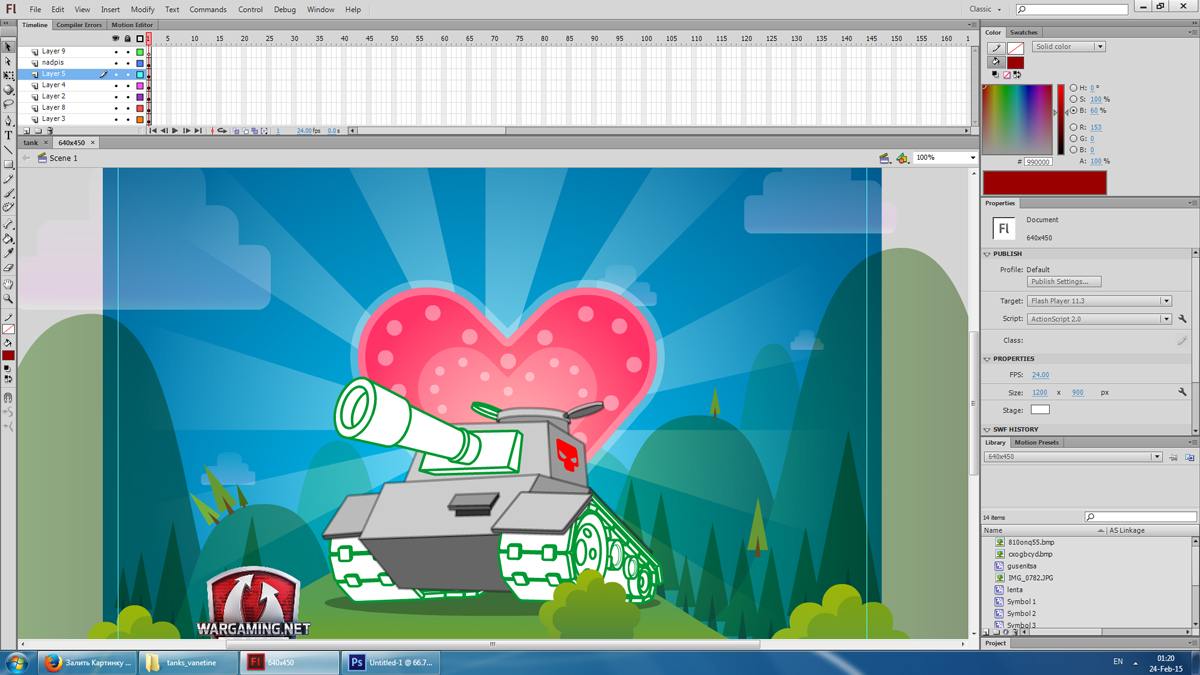
Task: Open the Commands menu
Action: coord(208,9)
